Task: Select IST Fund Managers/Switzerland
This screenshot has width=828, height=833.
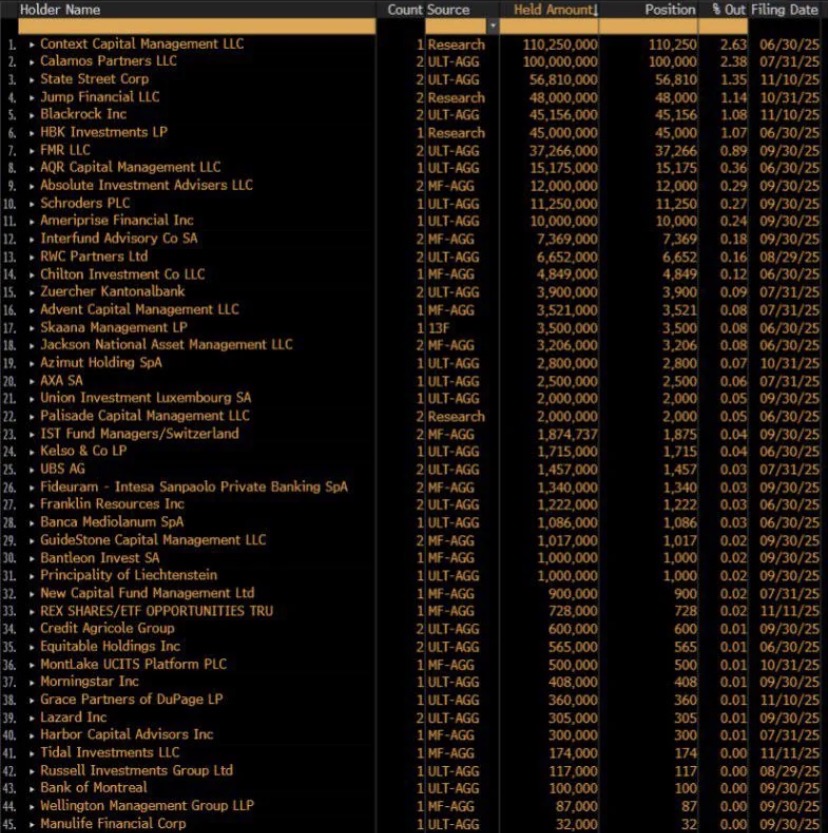Action: pos(140,434)
